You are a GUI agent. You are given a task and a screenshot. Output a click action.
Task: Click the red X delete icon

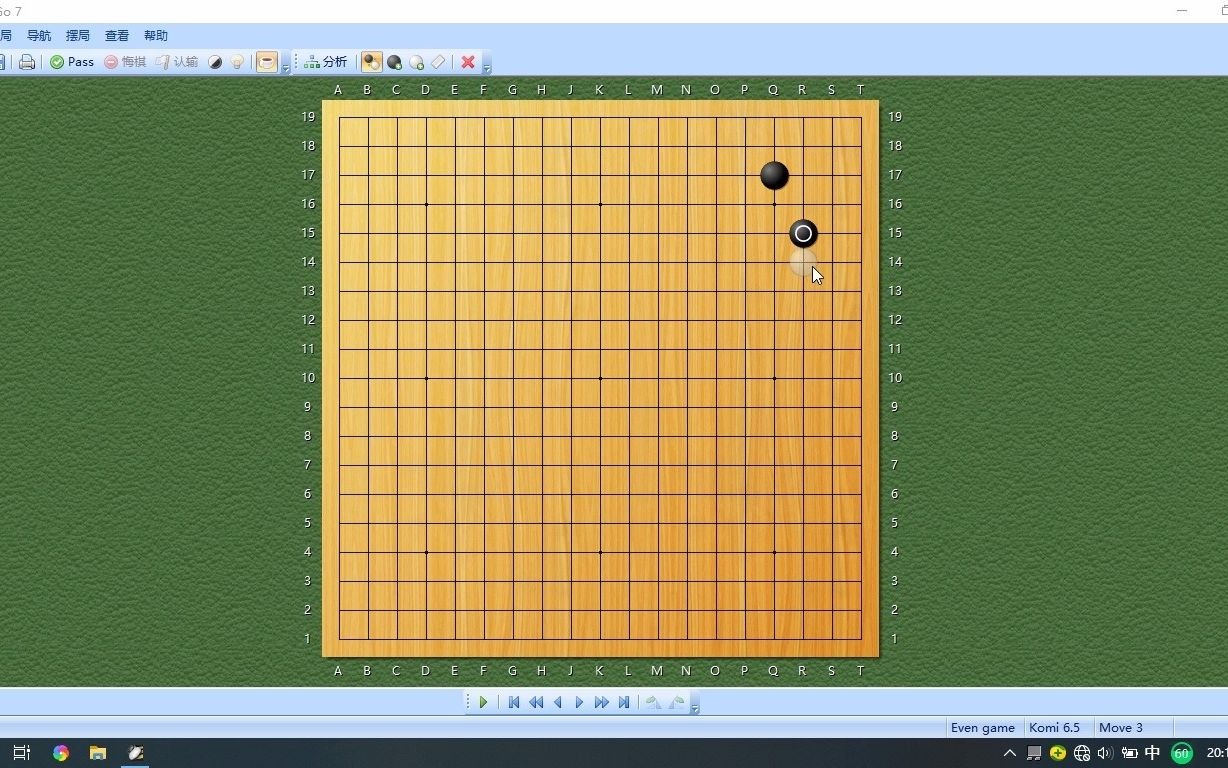467,62
